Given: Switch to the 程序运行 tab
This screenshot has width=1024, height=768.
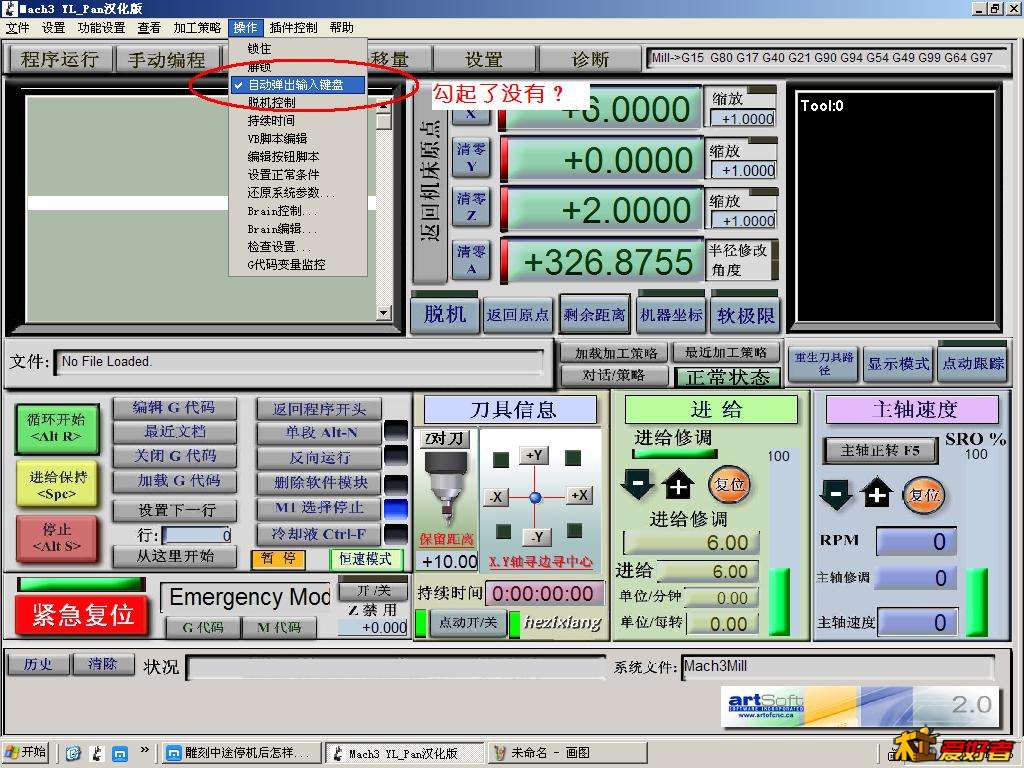Looking at the screenshot, I should [x=59, y=59].
